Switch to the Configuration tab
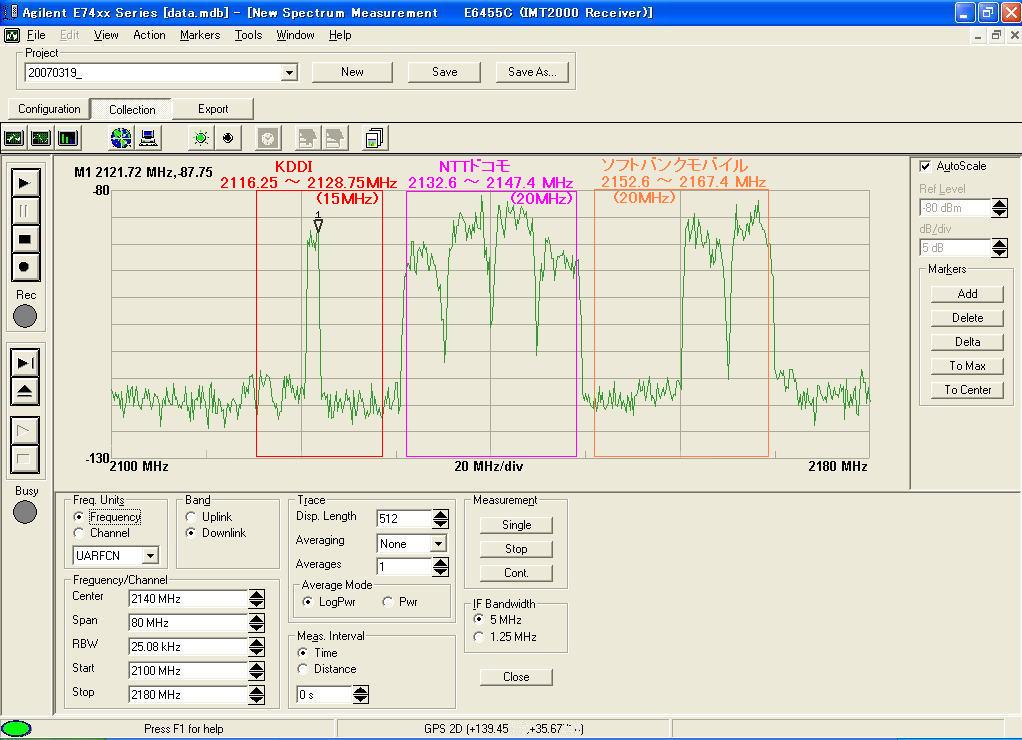This screenshot has height=740, width=1022. coord(49,109)
